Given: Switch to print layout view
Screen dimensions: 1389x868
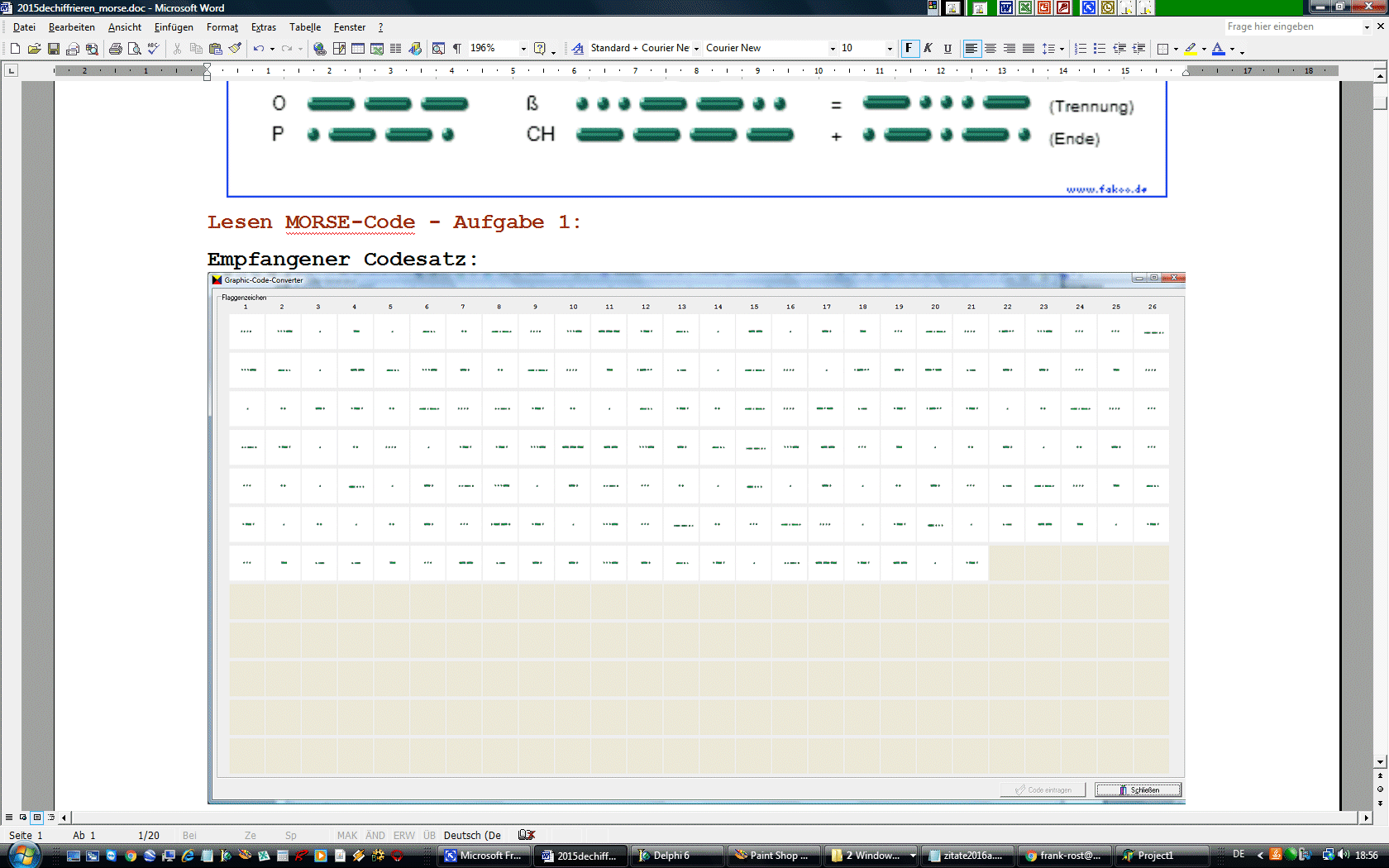Looking at the screenshot, I should pyautogui.click(x=37, y=818).
